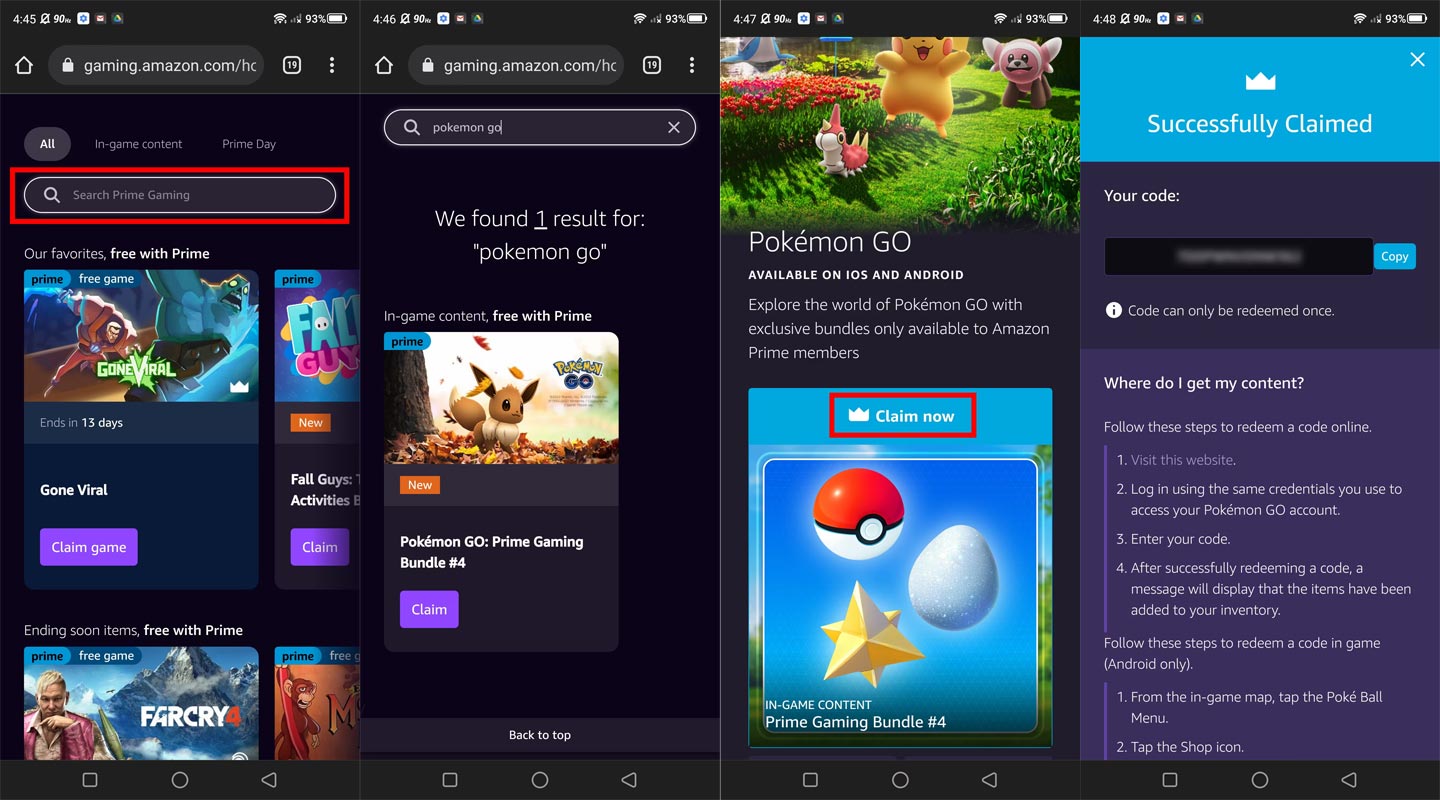The width and height of the screenshot is (1440, 800).
Task: Tap the home icon in the 4:45 screen
Action: pyautogui.click(x=24, y=65)
